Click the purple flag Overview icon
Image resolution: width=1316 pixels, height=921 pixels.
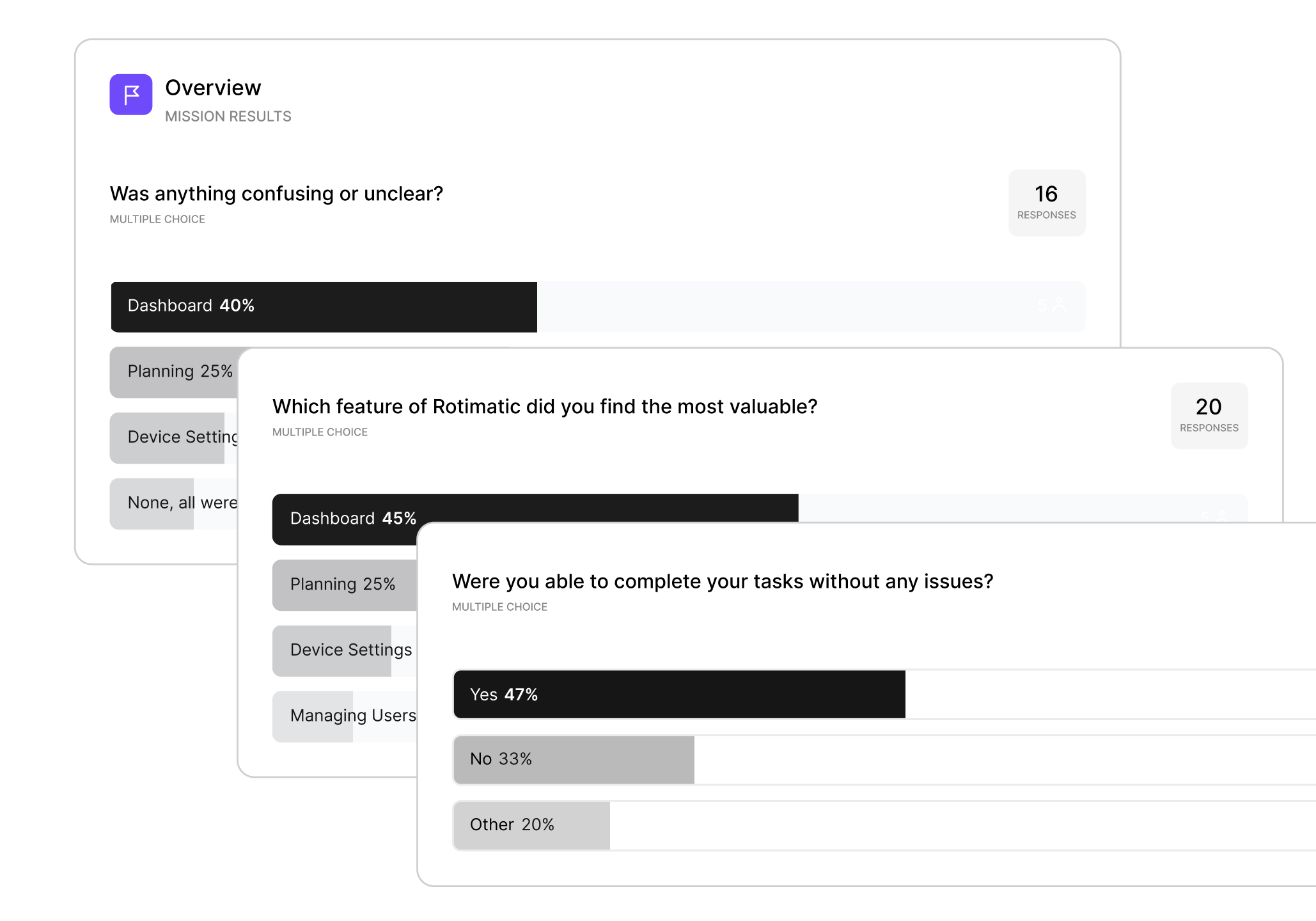[x=130, y=95]
